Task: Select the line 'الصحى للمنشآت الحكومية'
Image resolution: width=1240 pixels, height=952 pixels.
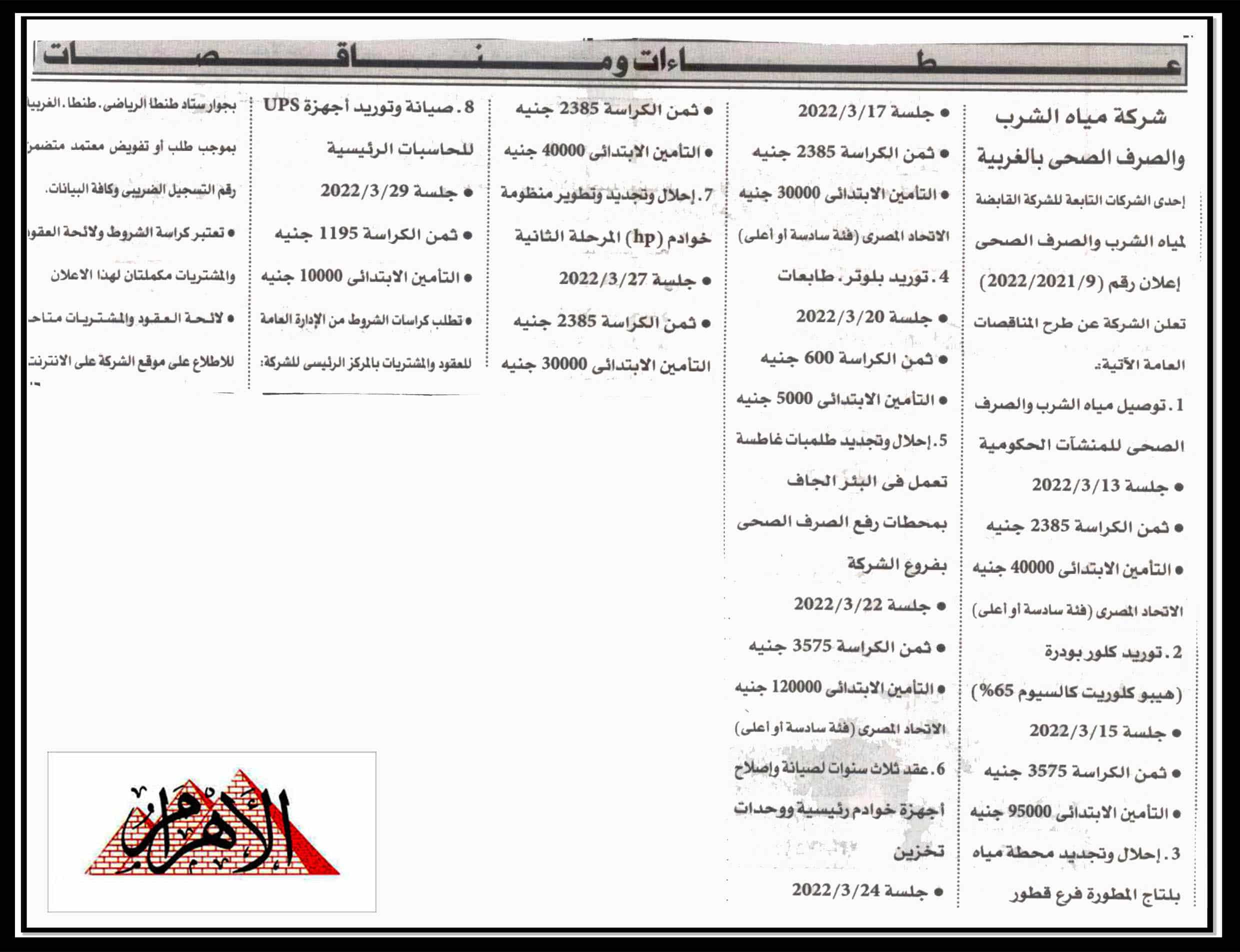Action: (x=1082, y=446)
